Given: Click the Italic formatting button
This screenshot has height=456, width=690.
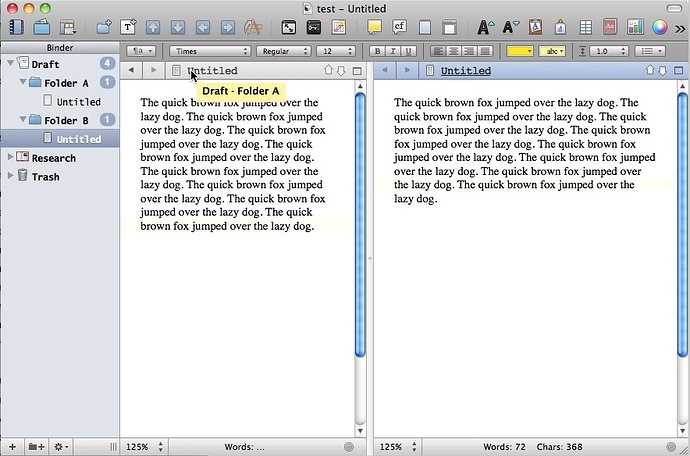Looking at the screenshot, I should (x=392, y=51).
